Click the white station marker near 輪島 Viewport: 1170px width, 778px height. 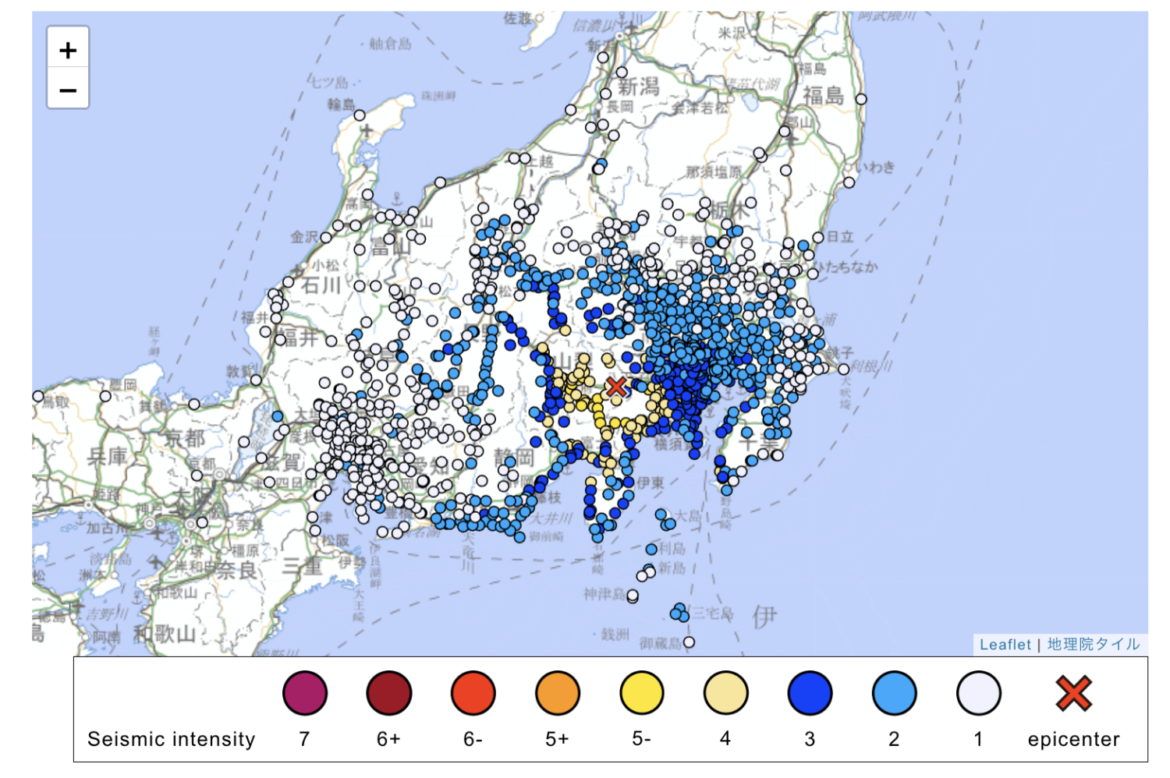359,116
